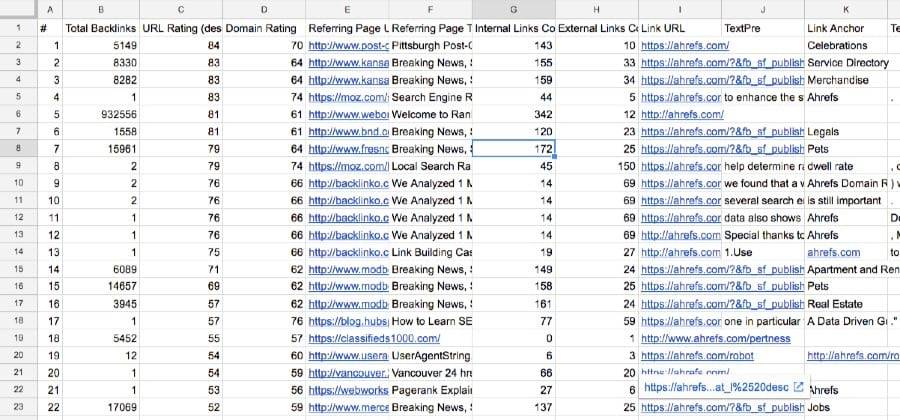Select column B header
Viewport: 900px width, 420px height.
click(101, 9)
